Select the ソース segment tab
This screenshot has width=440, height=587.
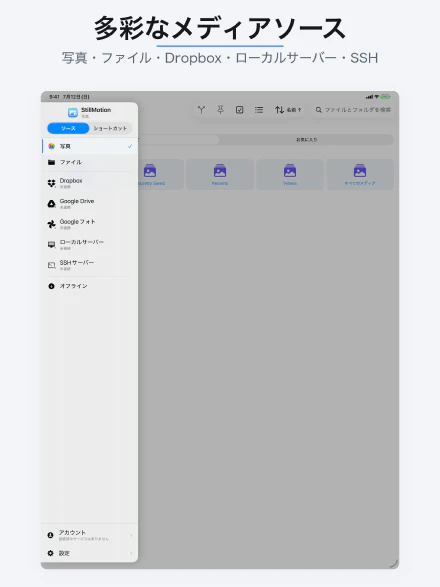[68, 128]
